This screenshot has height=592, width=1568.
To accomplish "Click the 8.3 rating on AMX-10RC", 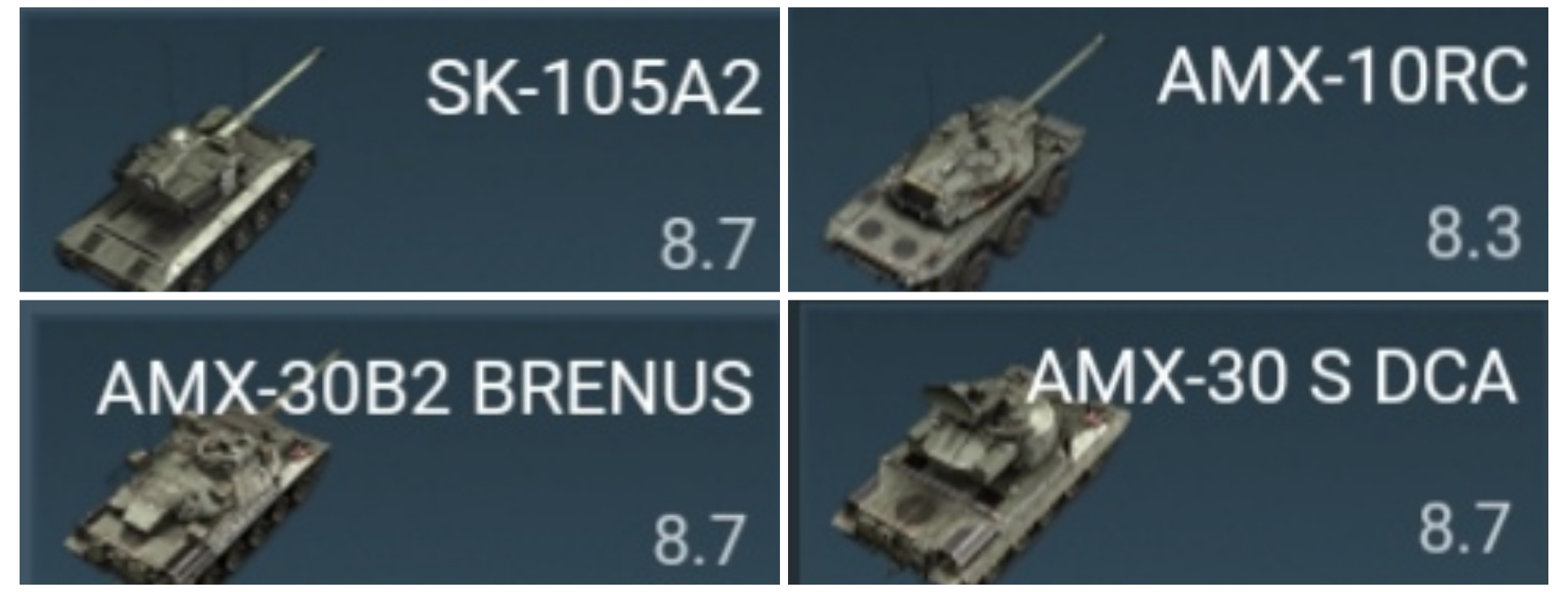I will pos(1474,234).
